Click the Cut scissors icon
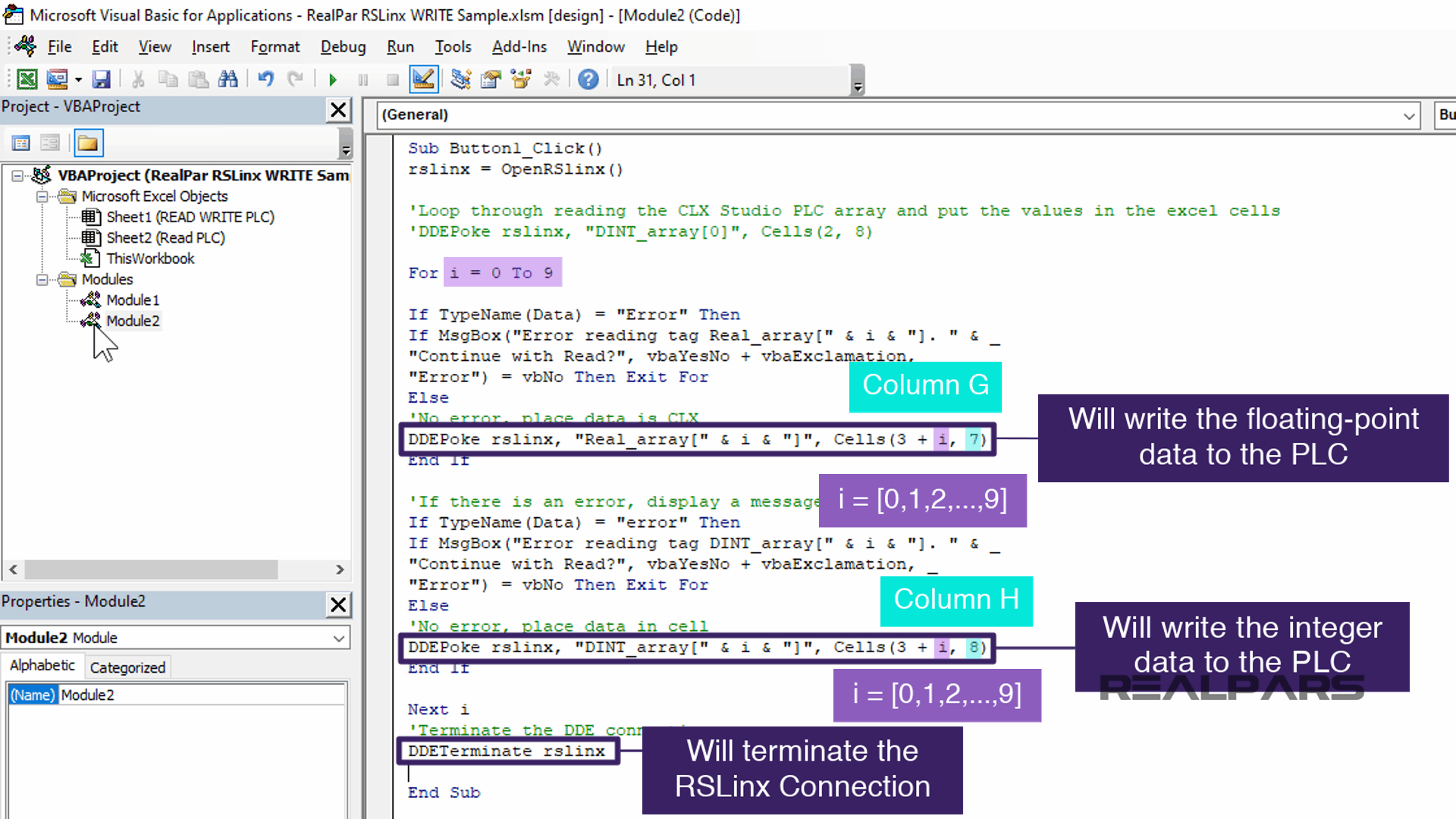The height and width of the screenshot is (819, 1456). click(x=138, y=79)
